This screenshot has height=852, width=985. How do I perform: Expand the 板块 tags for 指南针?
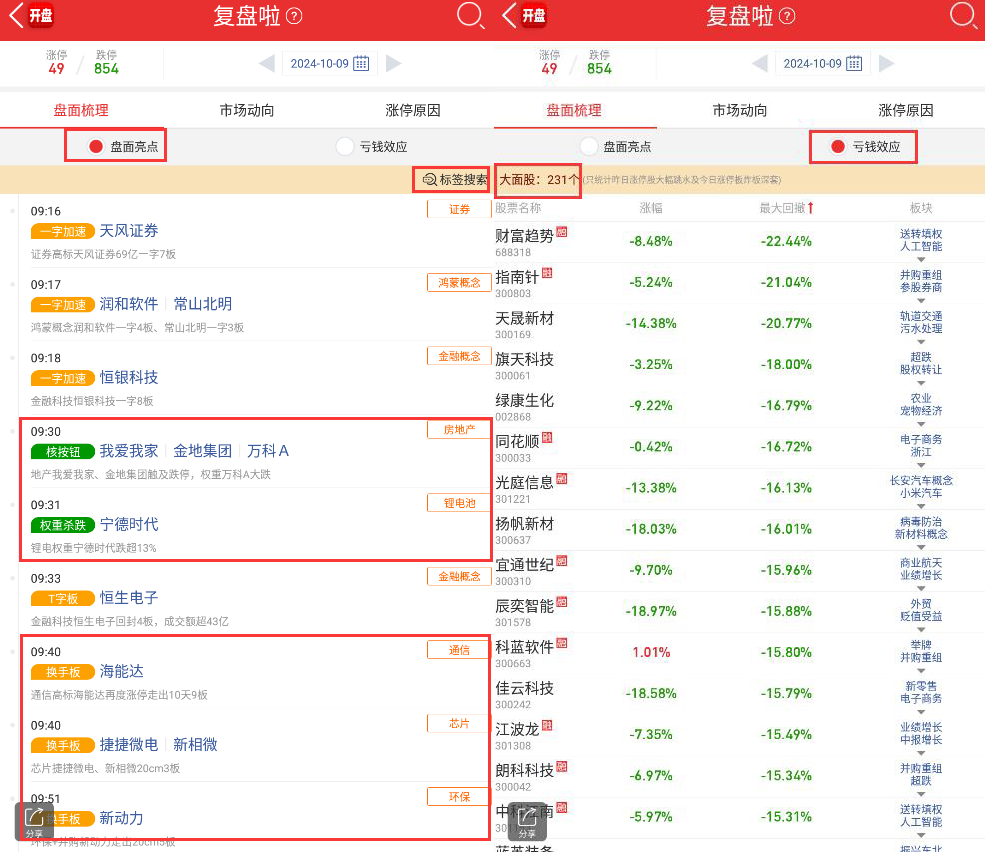(x=921, y=301)
